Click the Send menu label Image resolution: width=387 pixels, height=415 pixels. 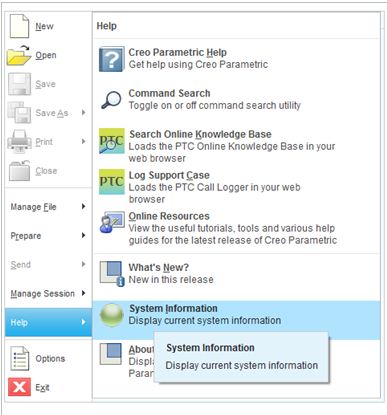[21, 265]
